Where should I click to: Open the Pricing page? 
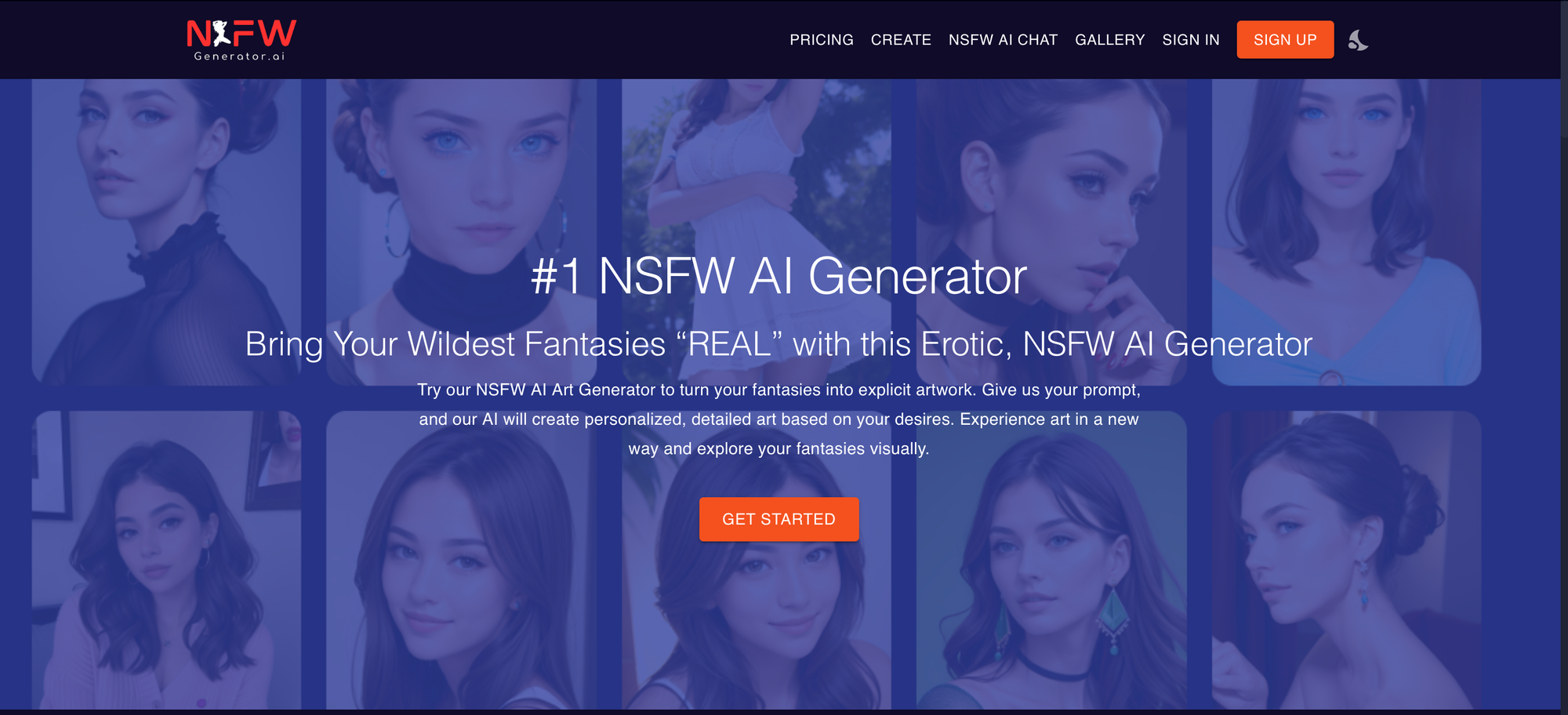point(821,40)
